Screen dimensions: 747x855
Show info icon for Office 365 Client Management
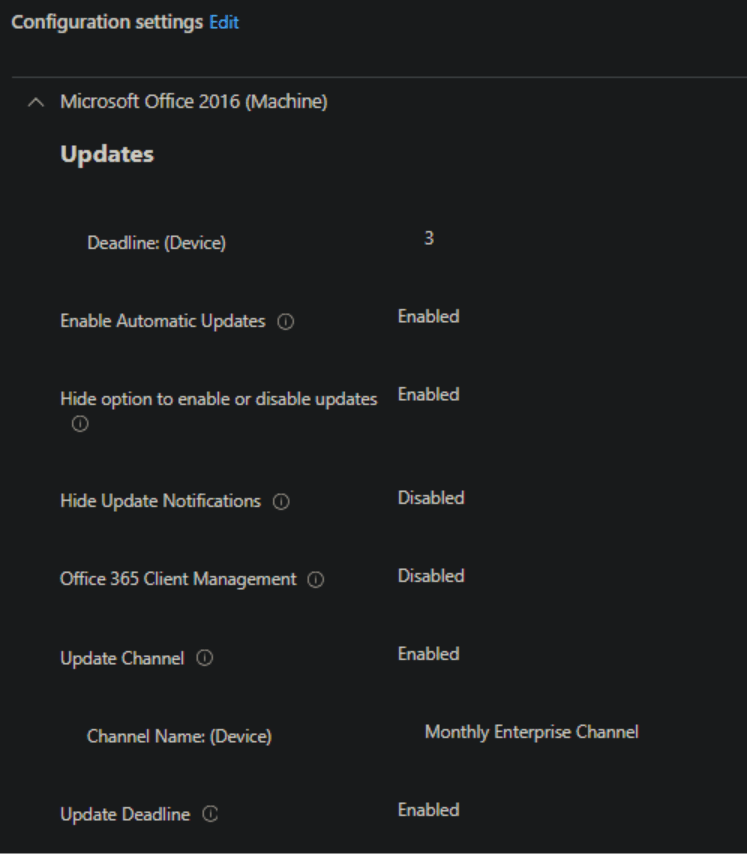(x=316, y=580)
